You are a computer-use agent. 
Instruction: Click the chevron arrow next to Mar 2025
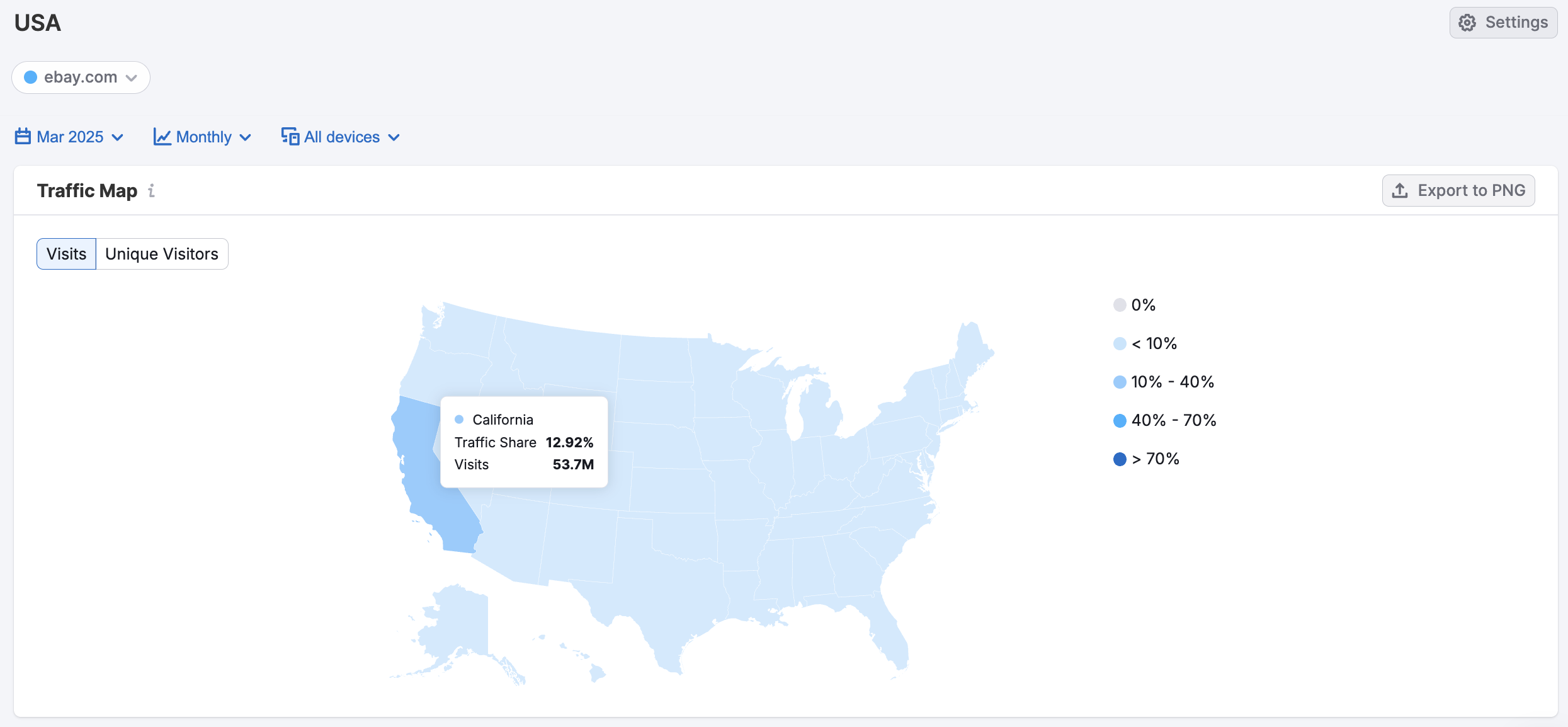coord(117,137)
